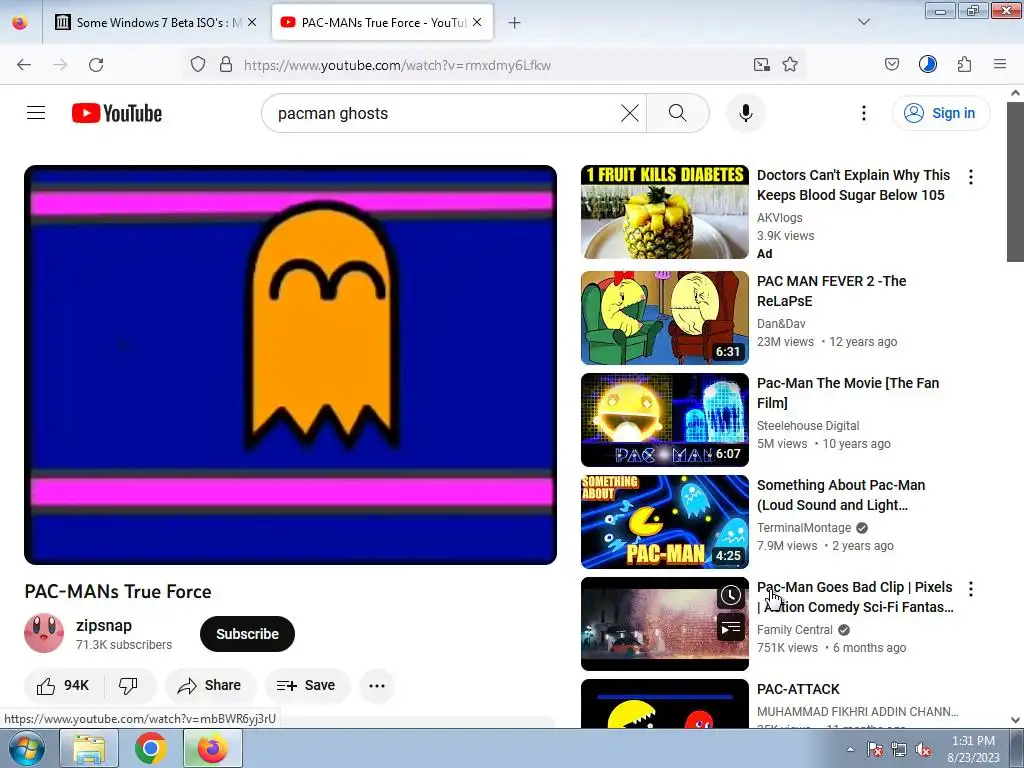Dislike the video with thumbs down

129,686
